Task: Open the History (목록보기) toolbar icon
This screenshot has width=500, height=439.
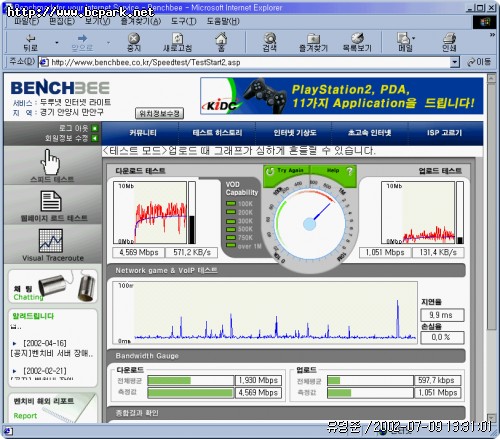Action: 357,38
